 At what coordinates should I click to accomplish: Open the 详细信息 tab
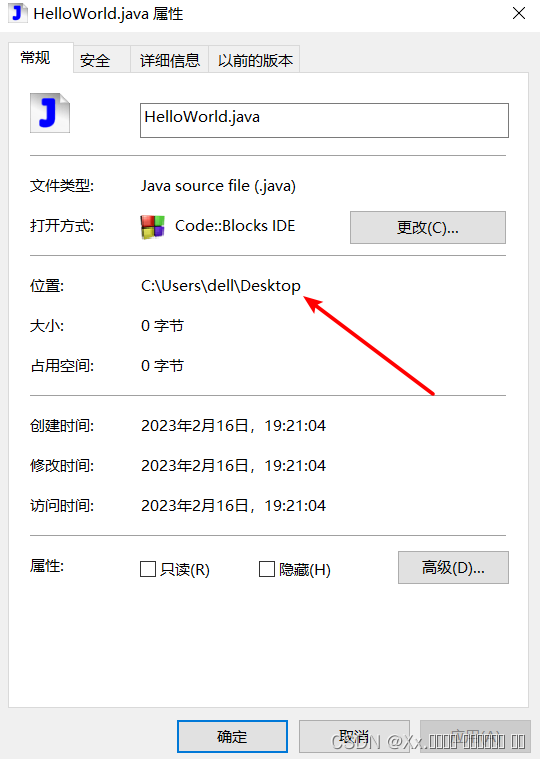[x=170, y=60]
